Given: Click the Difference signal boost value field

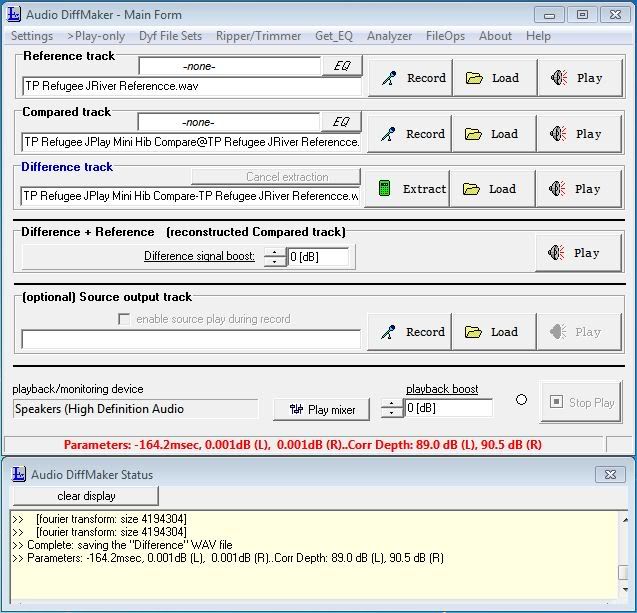Looking at the screenshot, I should pyautogui.click(x=318, y=257).
